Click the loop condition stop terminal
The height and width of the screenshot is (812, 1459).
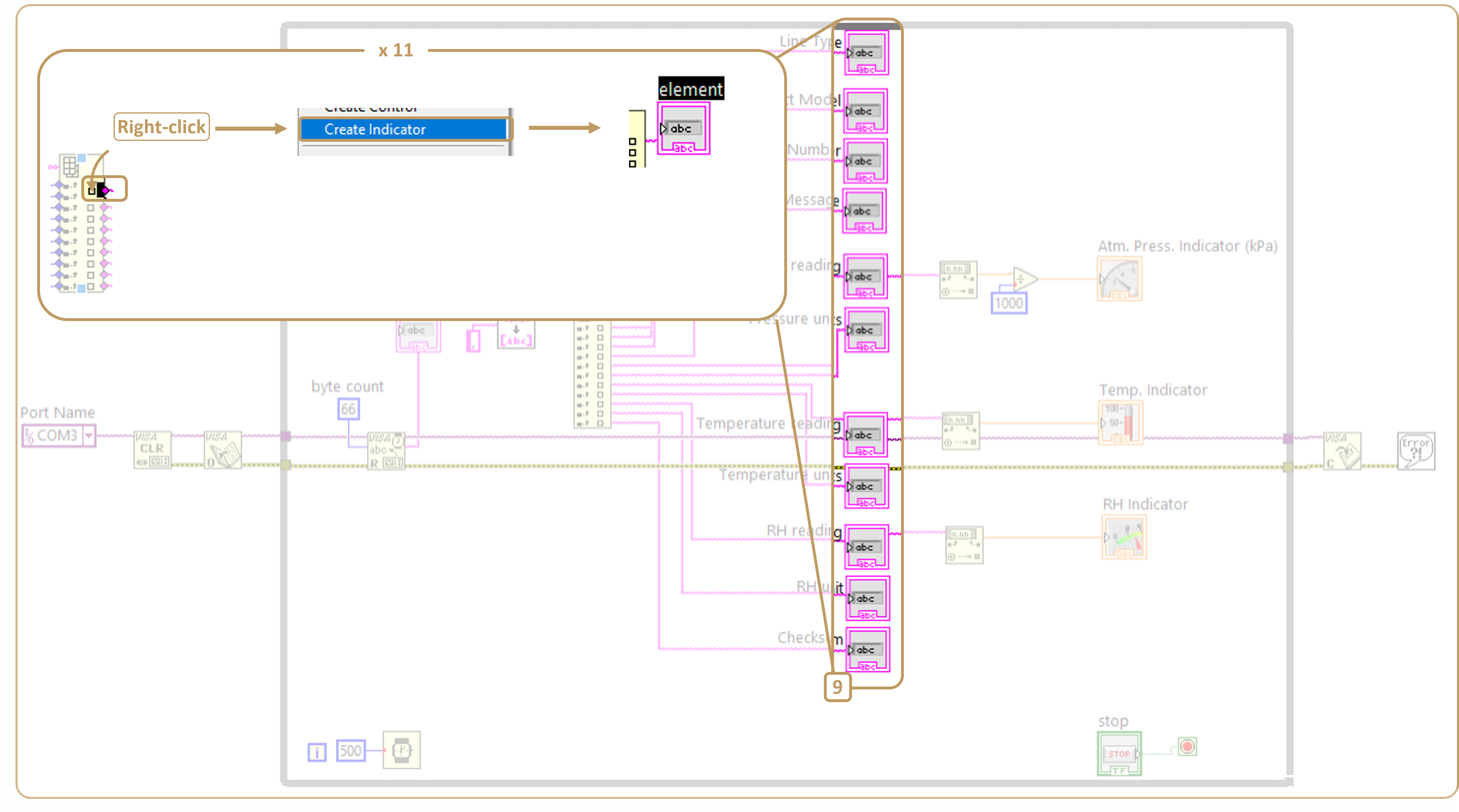pos(1187,746)
